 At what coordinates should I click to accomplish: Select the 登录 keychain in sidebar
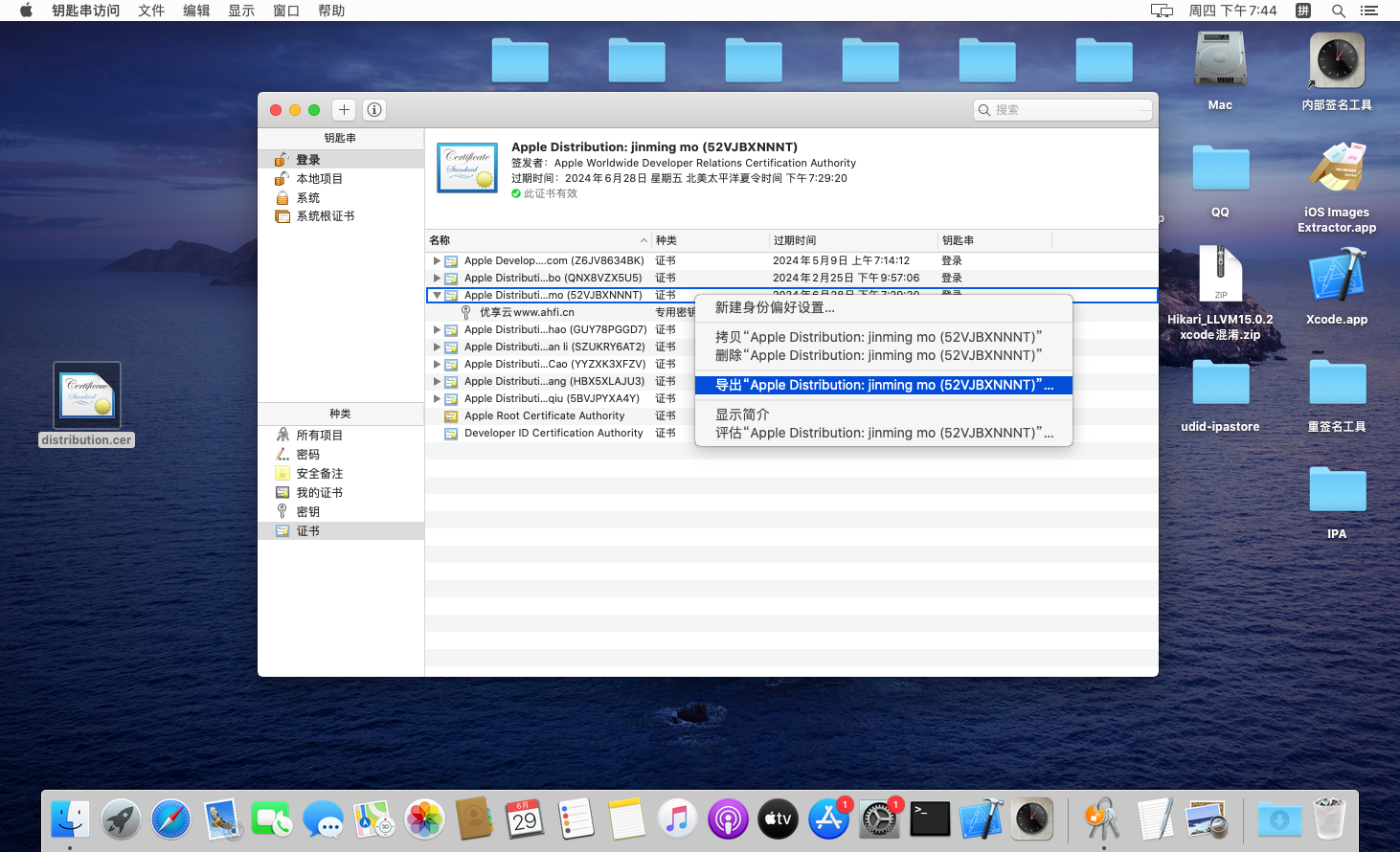(x=341, y=160)
